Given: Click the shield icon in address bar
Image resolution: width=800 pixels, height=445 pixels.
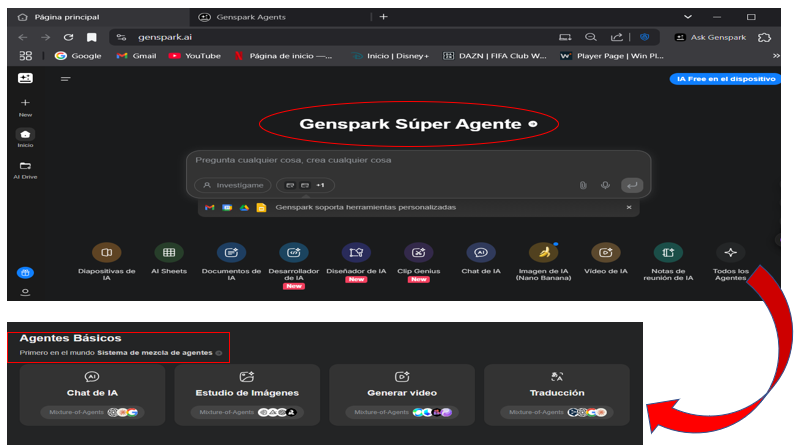Looking at the screenshot, I should 644,37.
